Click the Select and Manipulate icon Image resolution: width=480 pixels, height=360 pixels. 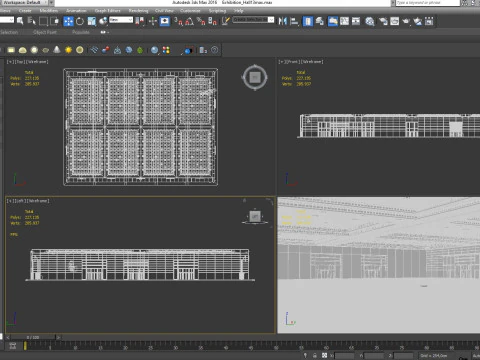pyautogui.click(x=153, y=21)
